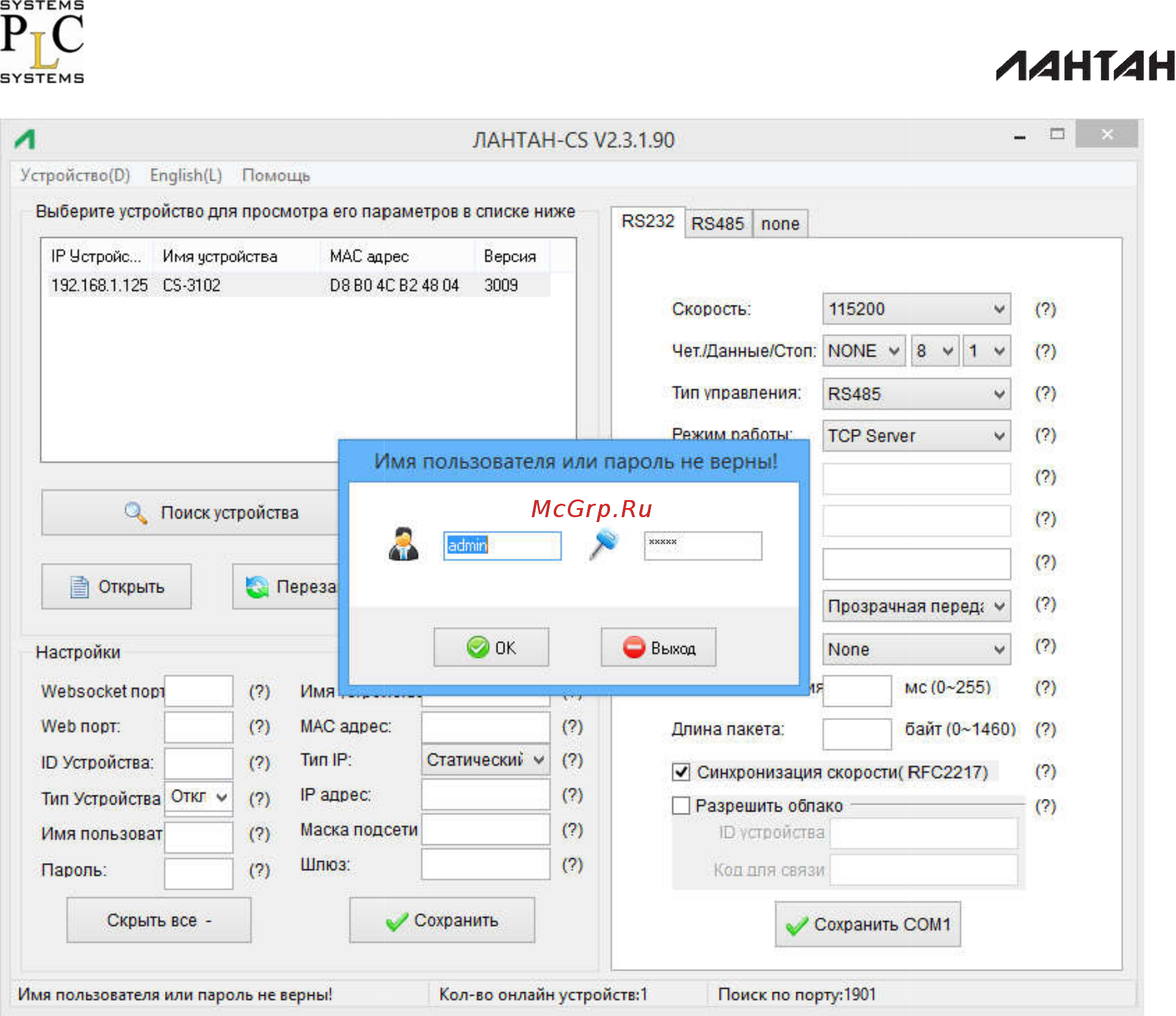
Task: Click the masked password field
Action: point(703,545)
